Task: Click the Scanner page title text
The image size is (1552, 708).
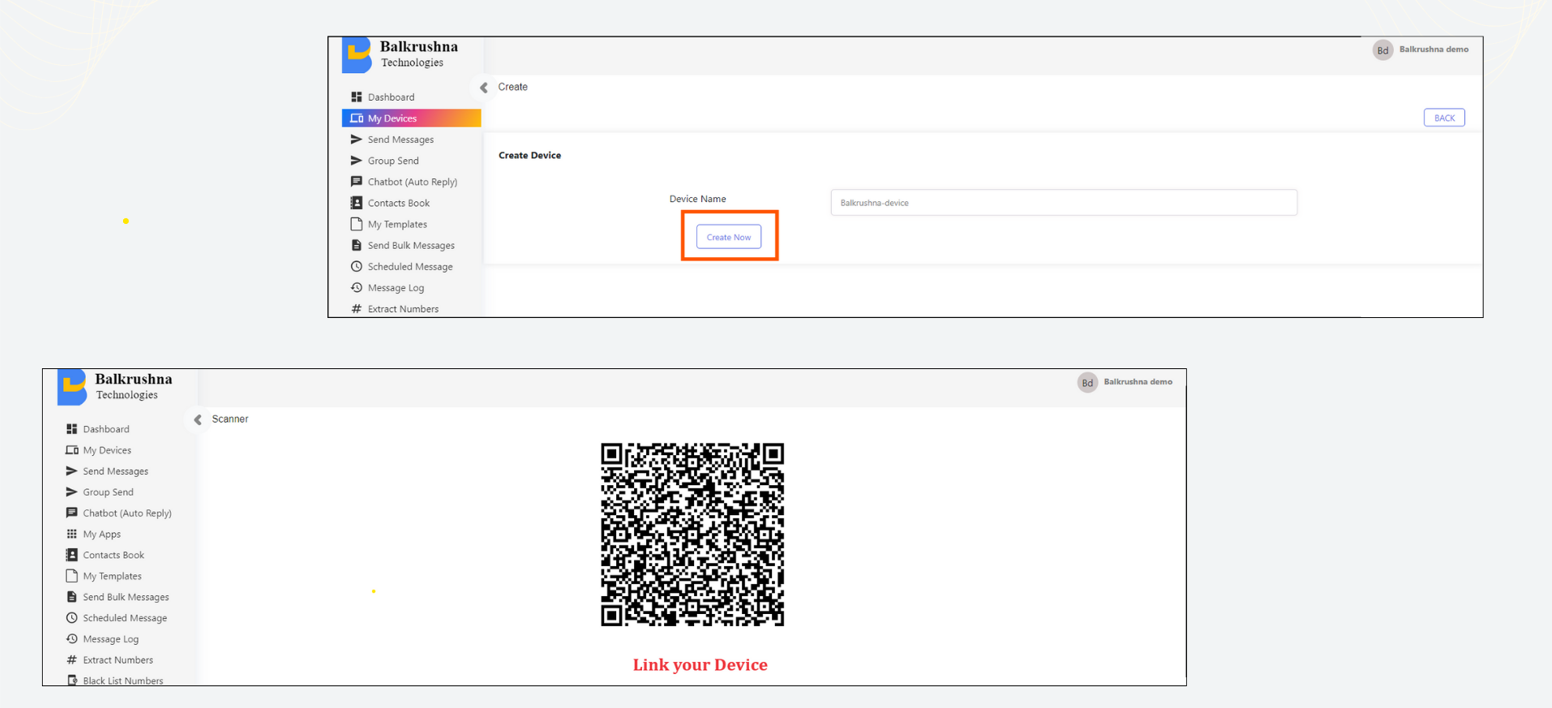Action: (x=230, y=419)
